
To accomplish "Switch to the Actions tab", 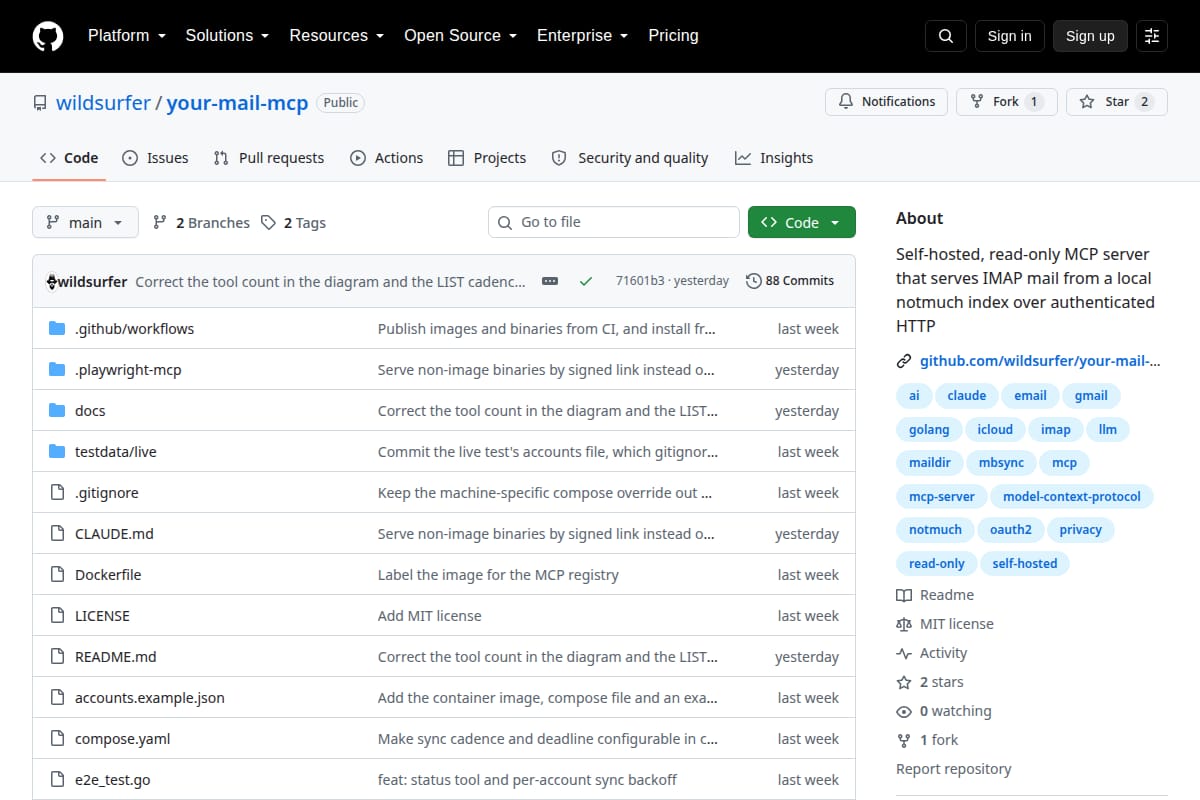I will (x=386, y=158).
